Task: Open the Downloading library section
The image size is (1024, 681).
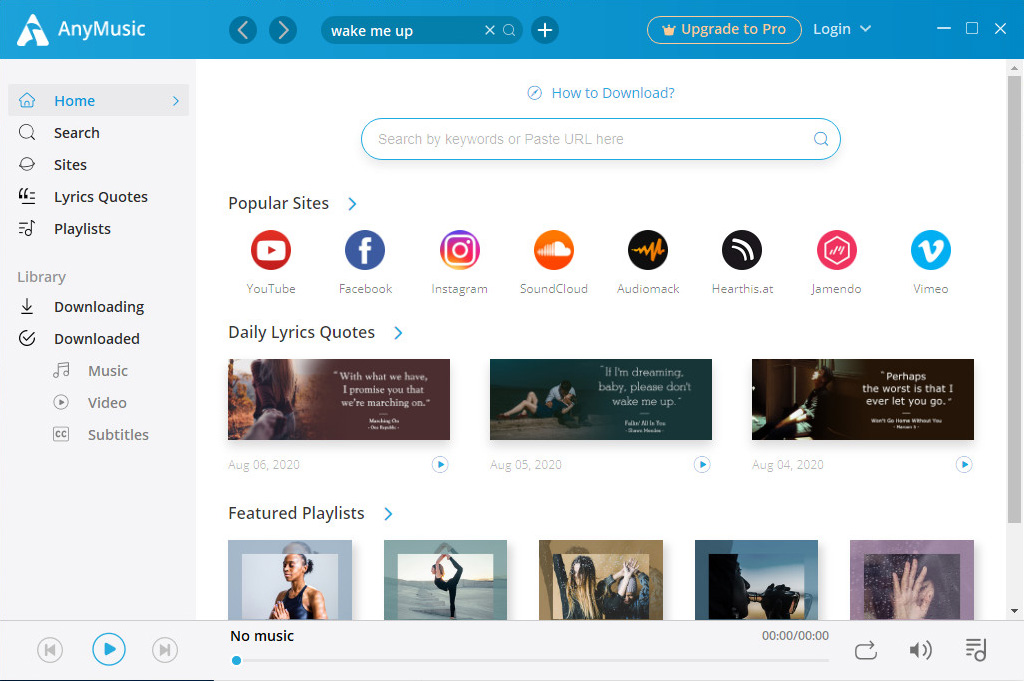Action: 99,307
